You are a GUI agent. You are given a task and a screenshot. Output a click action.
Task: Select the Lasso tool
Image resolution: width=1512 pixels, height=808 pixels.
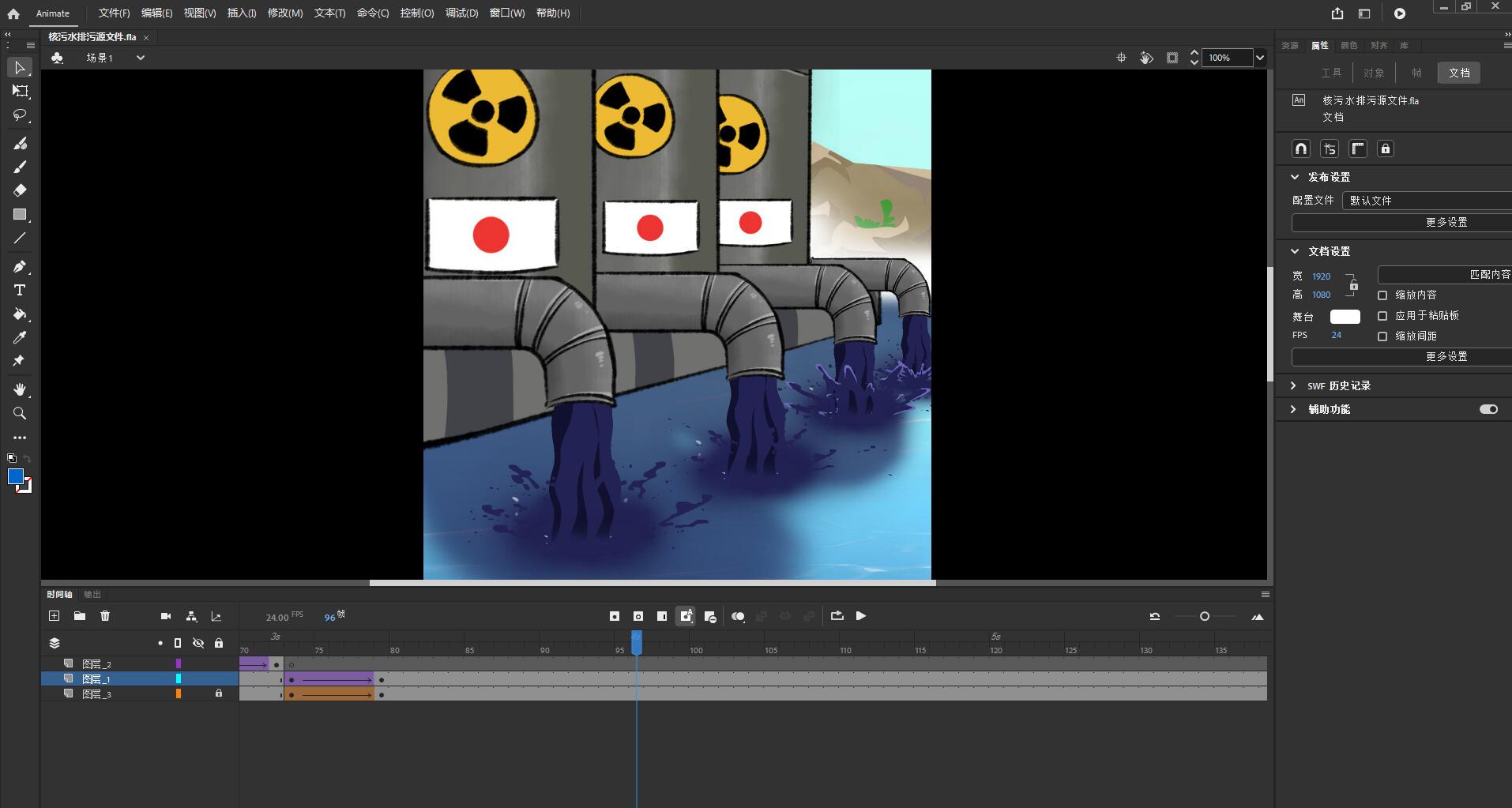[20, 115]
